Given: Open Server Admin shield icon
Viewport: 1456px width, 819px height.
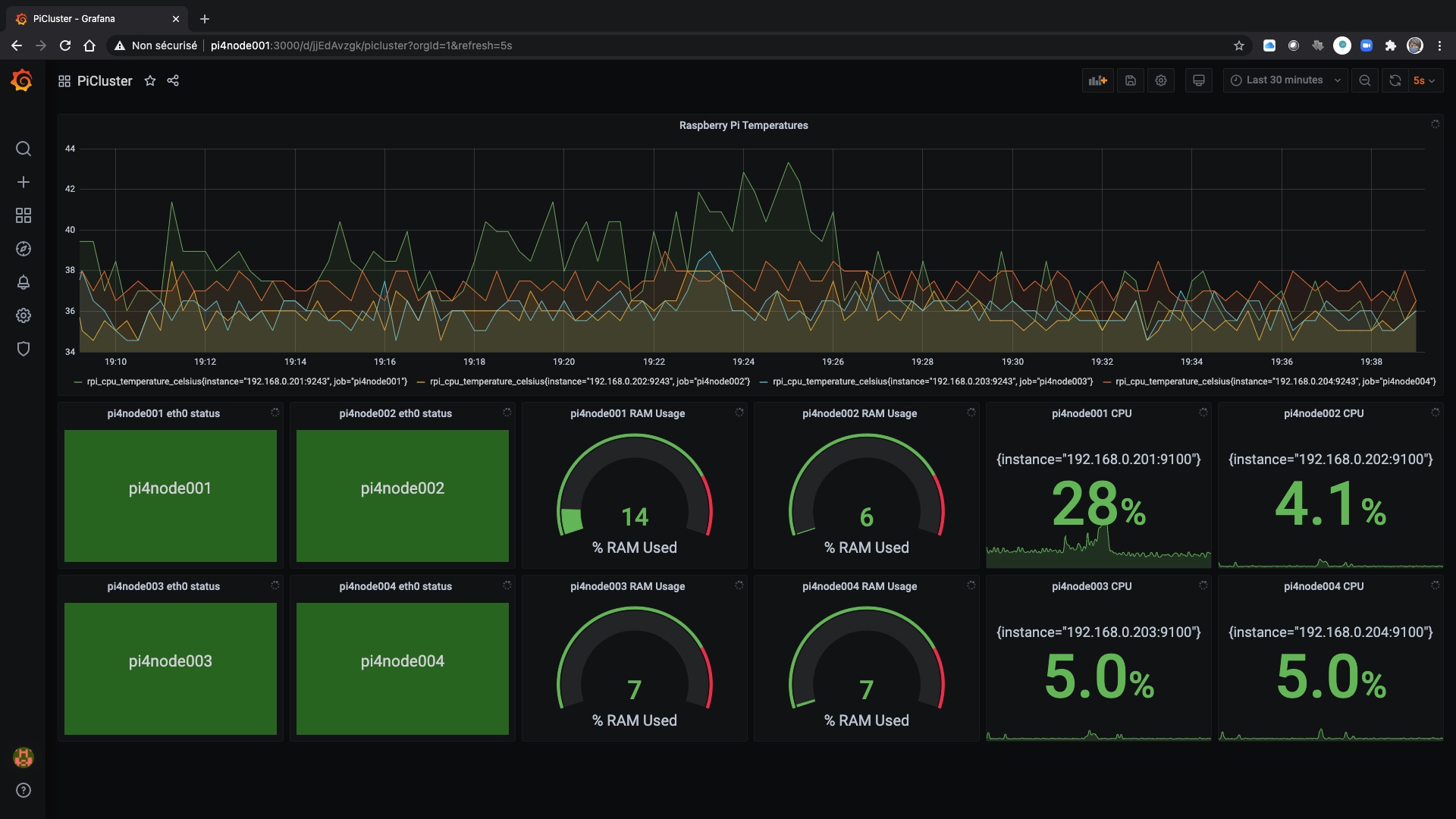Looking at the screenshot, I should tap(23, 349).
